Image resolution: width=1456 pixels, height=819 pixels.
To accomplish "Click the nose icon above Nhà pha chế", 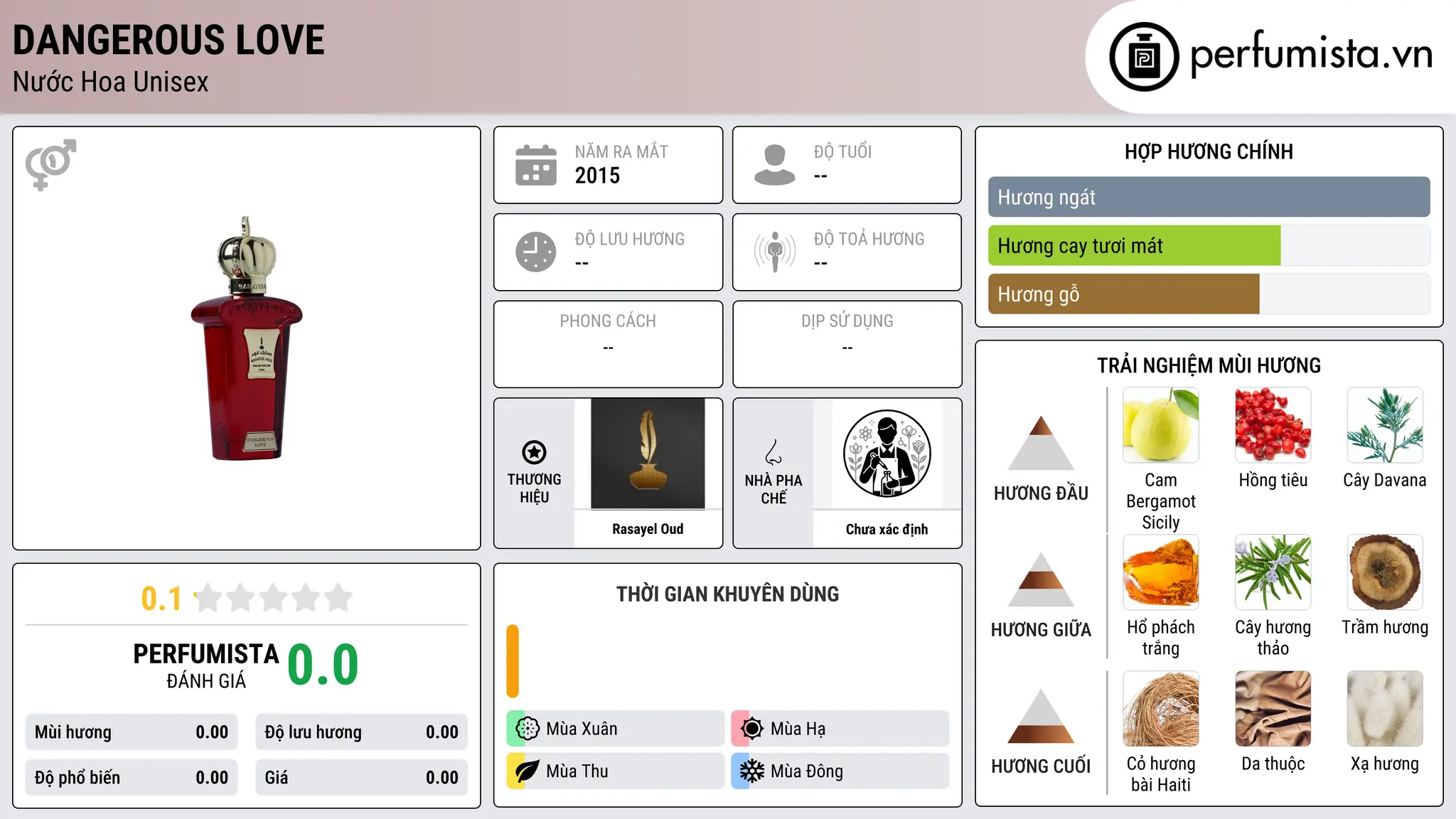I will tap(773, 452).
